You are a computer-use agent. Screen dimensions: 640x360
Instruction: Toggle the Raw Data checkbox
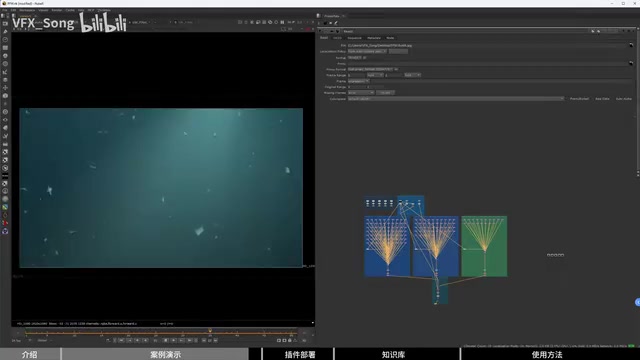click(x=602, y=99)
